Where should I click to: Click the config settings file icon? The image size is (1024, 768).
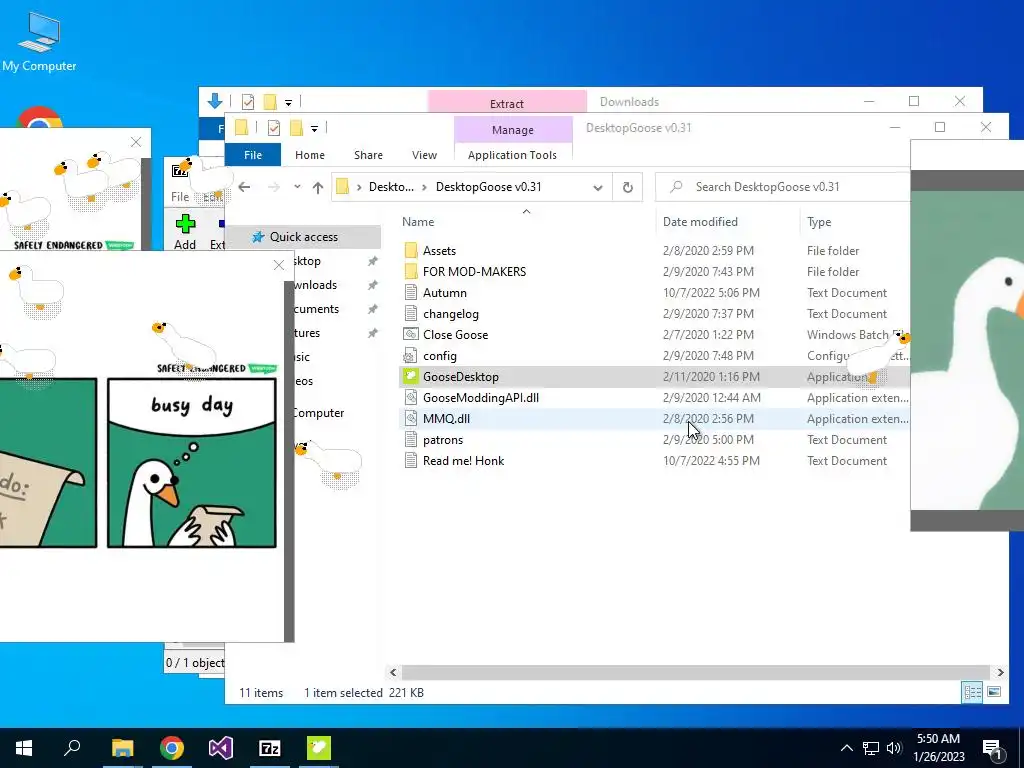pyautogui.click(x=411, y=356)
